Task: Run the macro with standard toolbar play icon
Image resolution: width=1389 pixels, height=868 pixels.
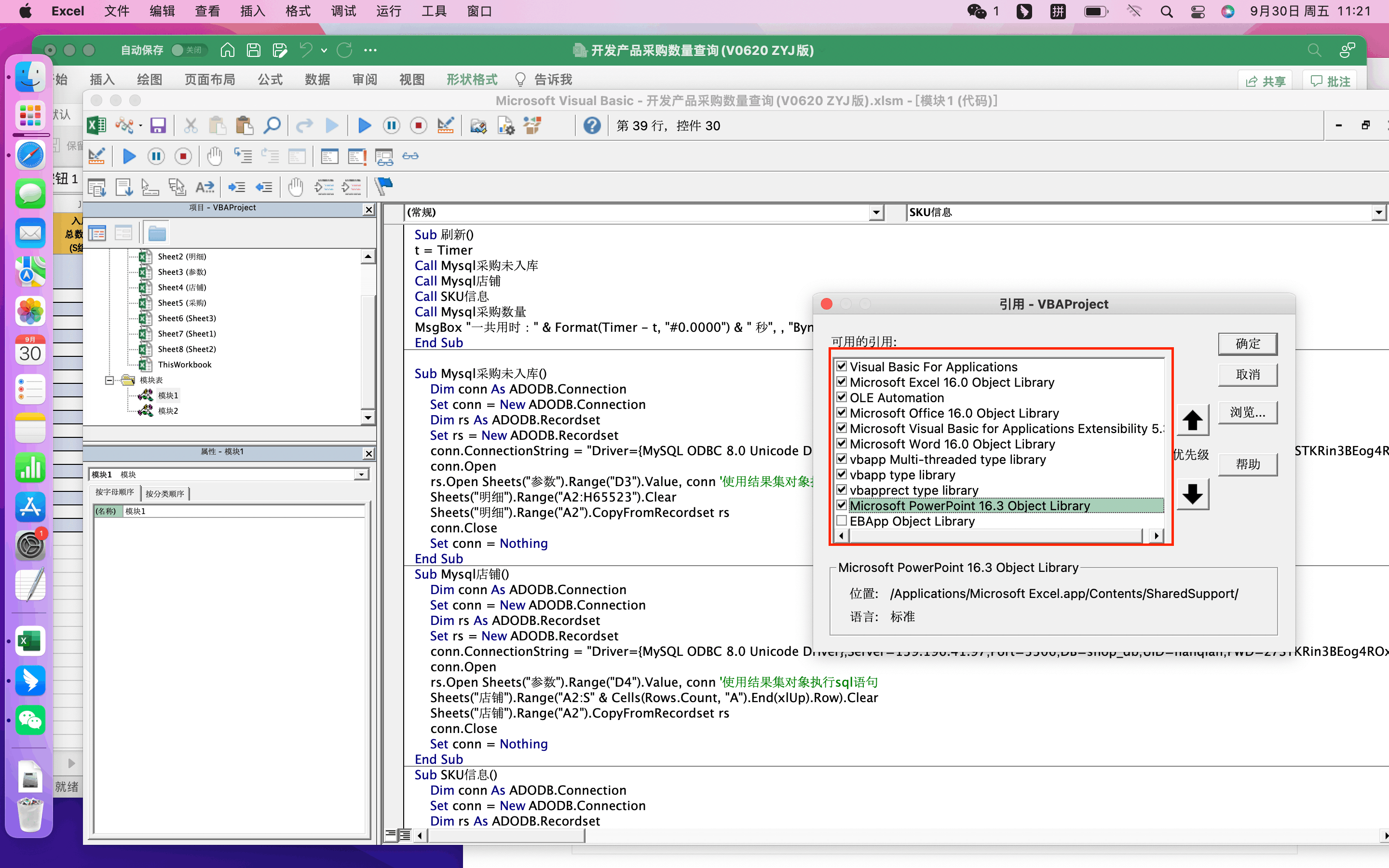Action: 365,126
